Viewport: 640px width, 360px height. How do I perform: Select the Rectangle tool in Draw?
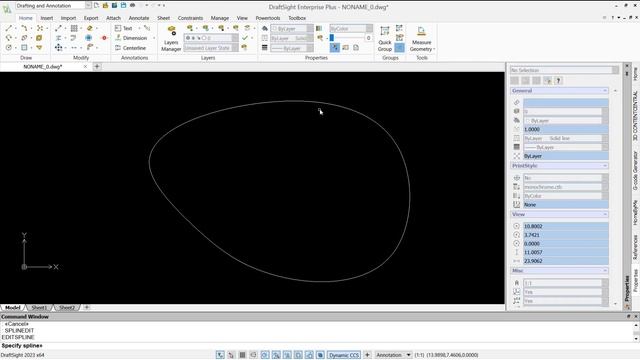(24, 48)
